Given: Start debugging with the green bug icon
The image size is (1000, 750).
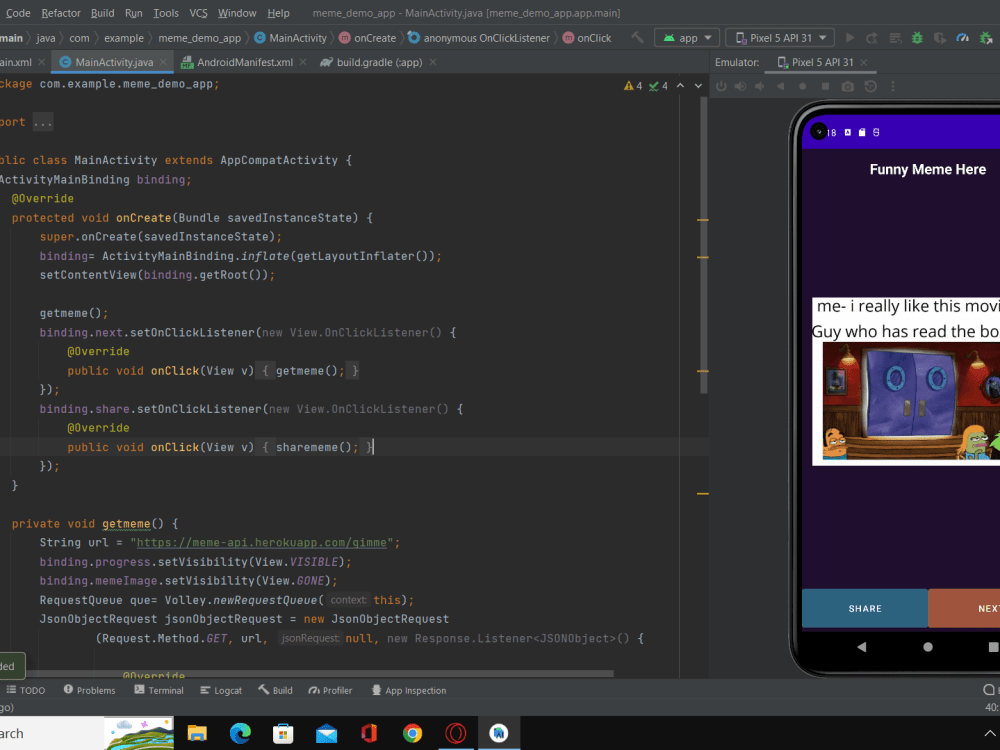Looking at the screenshot, I should tap(917, 38).
